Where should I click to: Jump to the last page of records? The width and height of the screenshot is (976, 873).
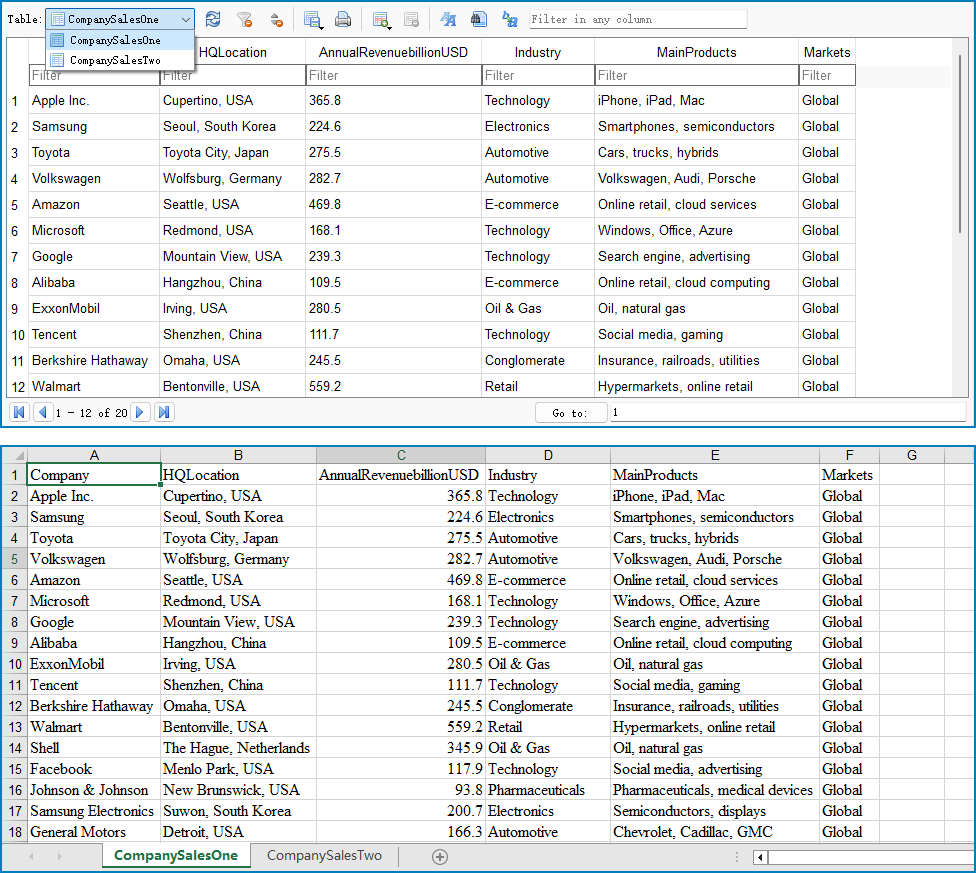164,411
